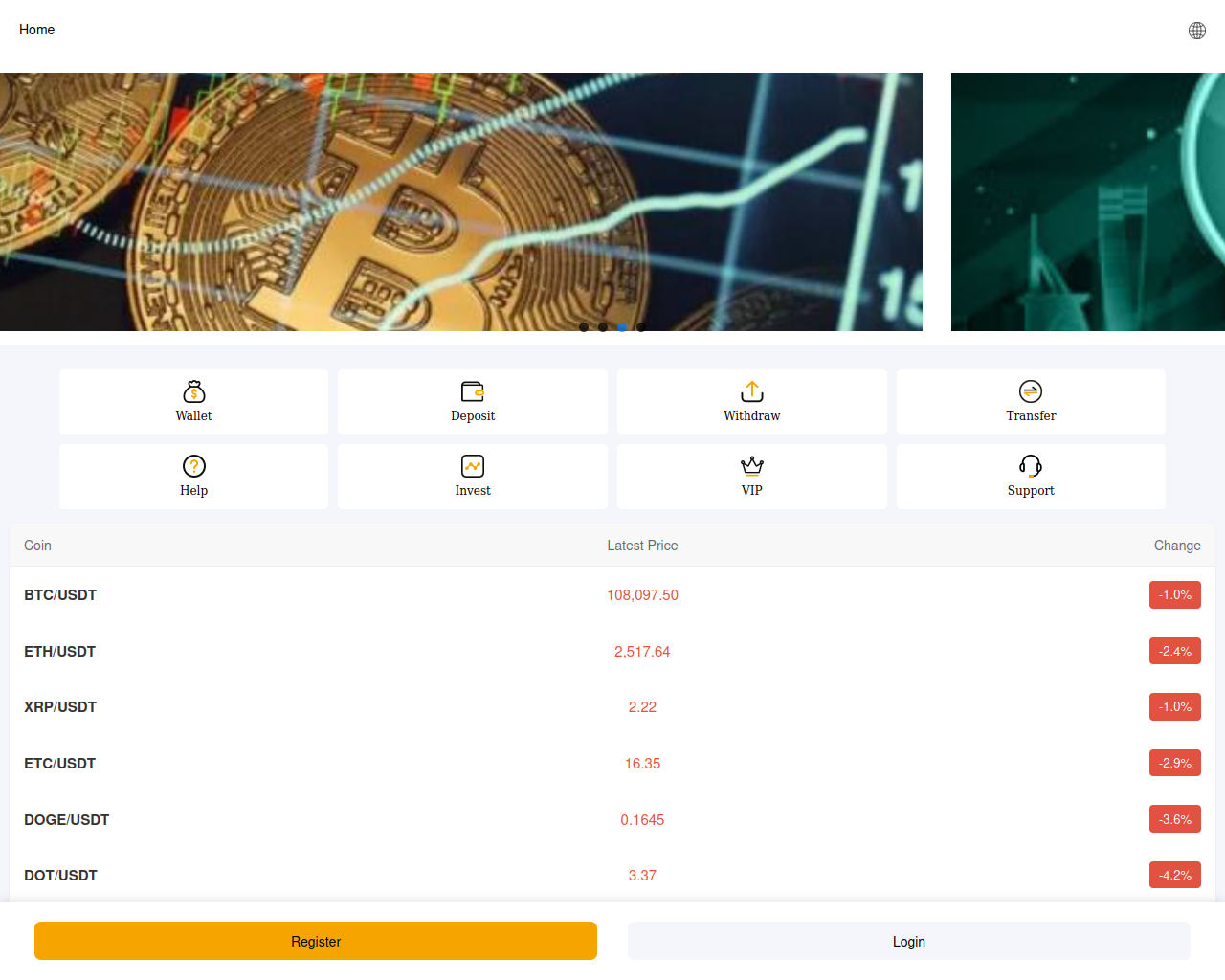This screenshot has height=980, width=1225.
Task: Click the Latest Price column header
Action: (642, 546)
